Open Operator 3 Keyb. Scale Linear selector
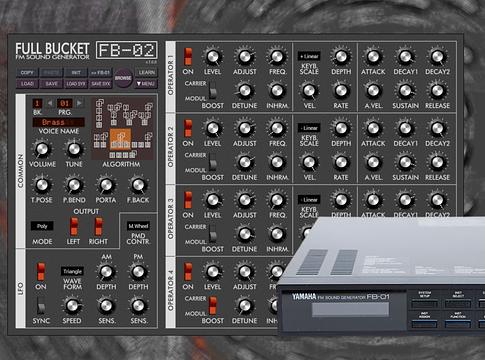This screenshot has height=360, width=485. point(309,200)
